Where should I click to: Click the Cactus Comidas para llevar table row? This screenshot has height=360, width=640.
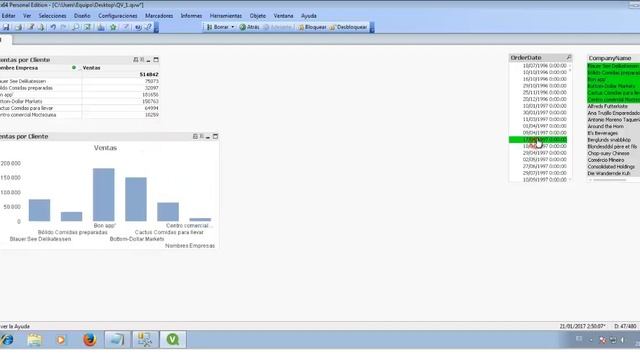point(80,108)
